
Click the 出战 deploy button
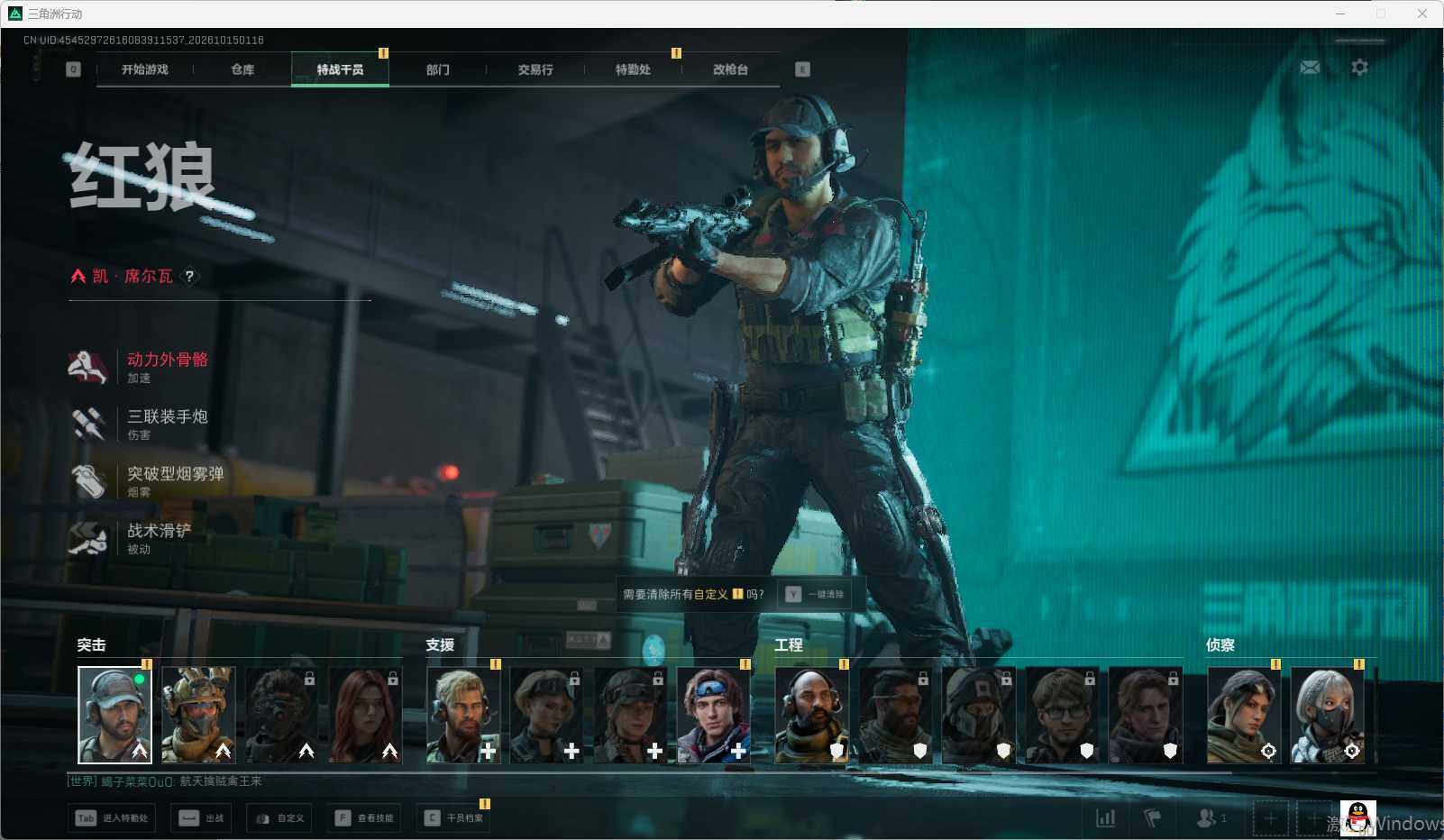(x=202, y=818)
